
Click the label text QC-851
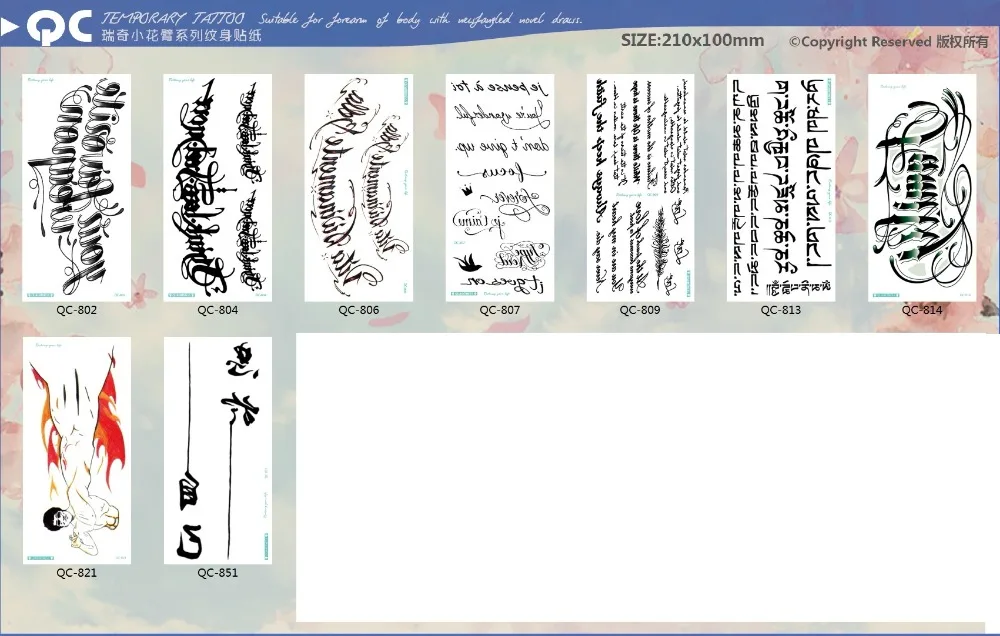(x=217, y=573)
